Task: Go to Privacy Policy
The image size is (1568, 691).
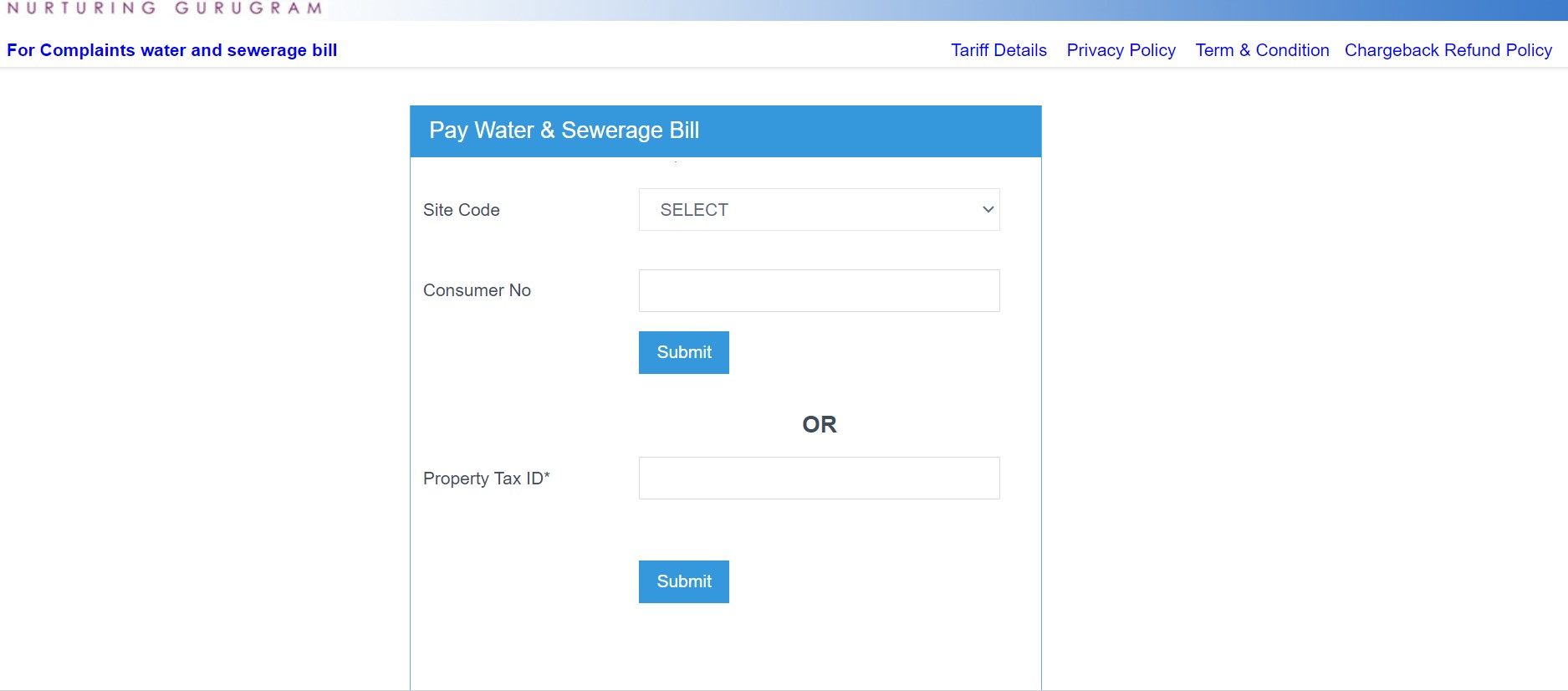Action: 1121,50
